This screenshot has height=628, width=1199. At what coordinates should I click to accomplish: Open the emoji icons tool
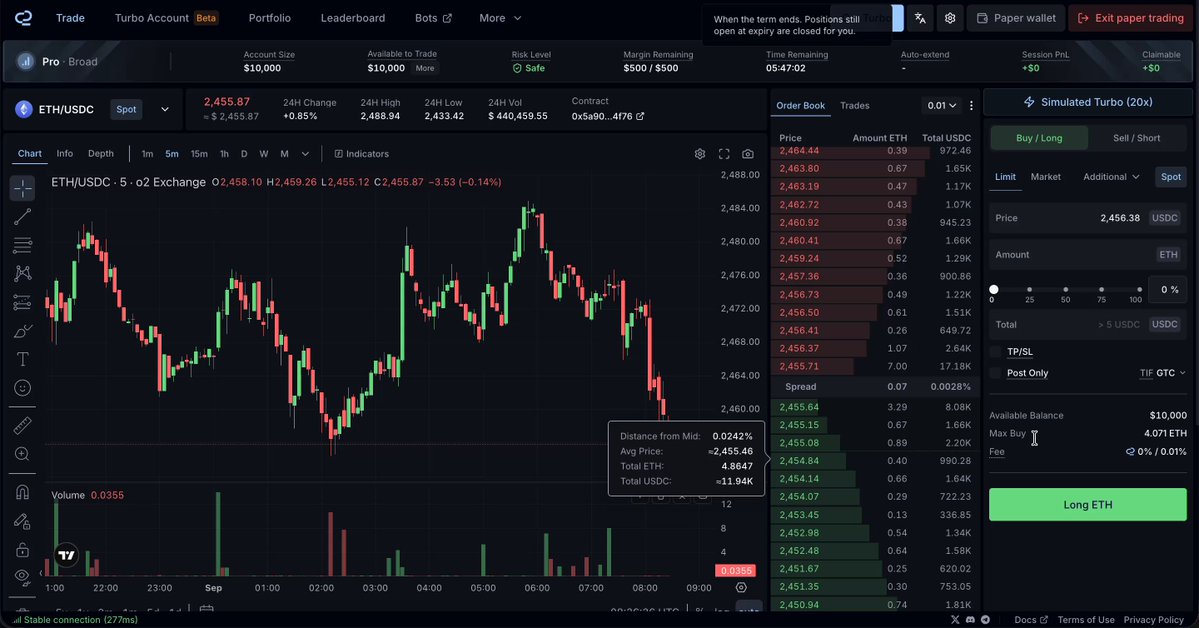(x=23, y=388)
